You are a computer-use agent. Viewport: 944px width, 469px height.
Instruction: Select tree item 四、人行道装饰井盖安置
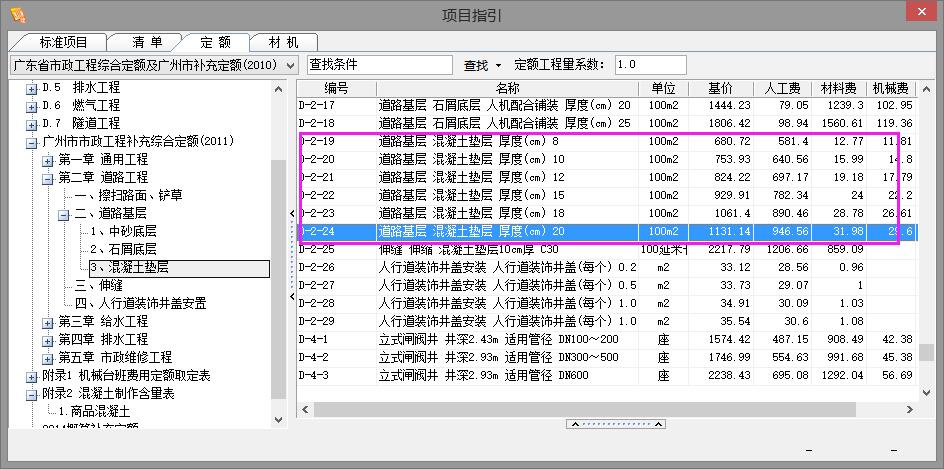[140, 303]
